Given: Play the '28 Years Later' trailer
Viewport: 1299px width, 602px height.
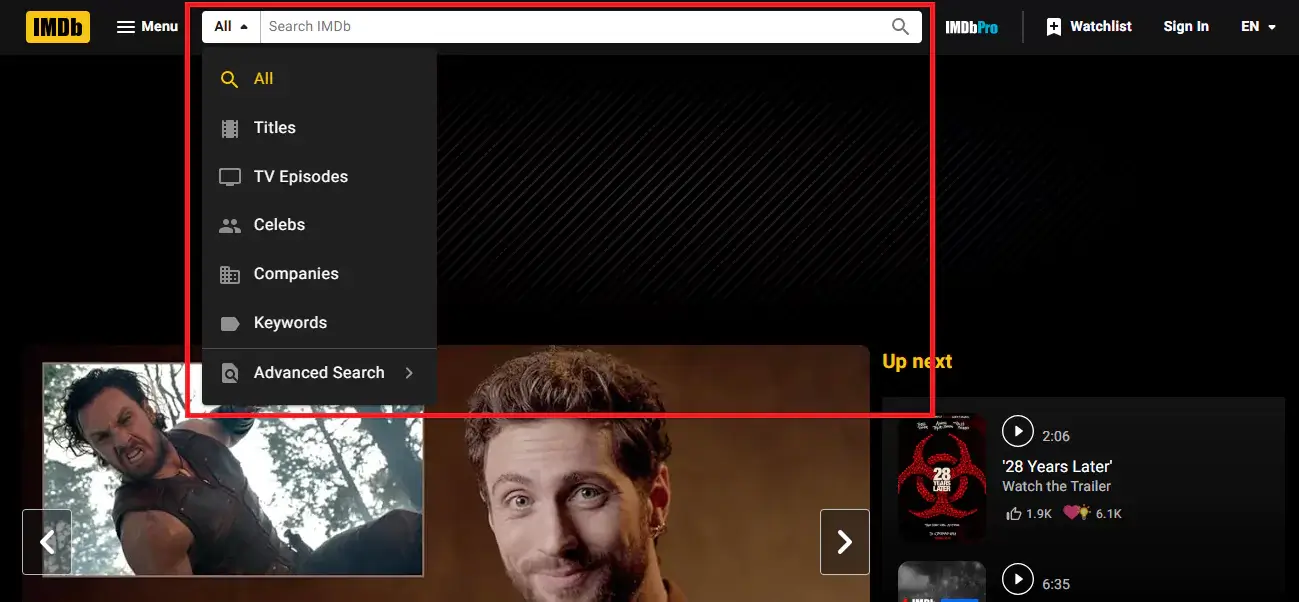Looking at the screenshot, I should point(1017,432).
